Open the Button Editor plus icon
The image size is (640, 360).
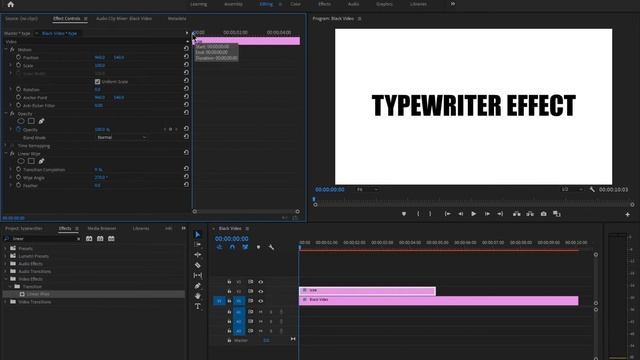[627, 214]
